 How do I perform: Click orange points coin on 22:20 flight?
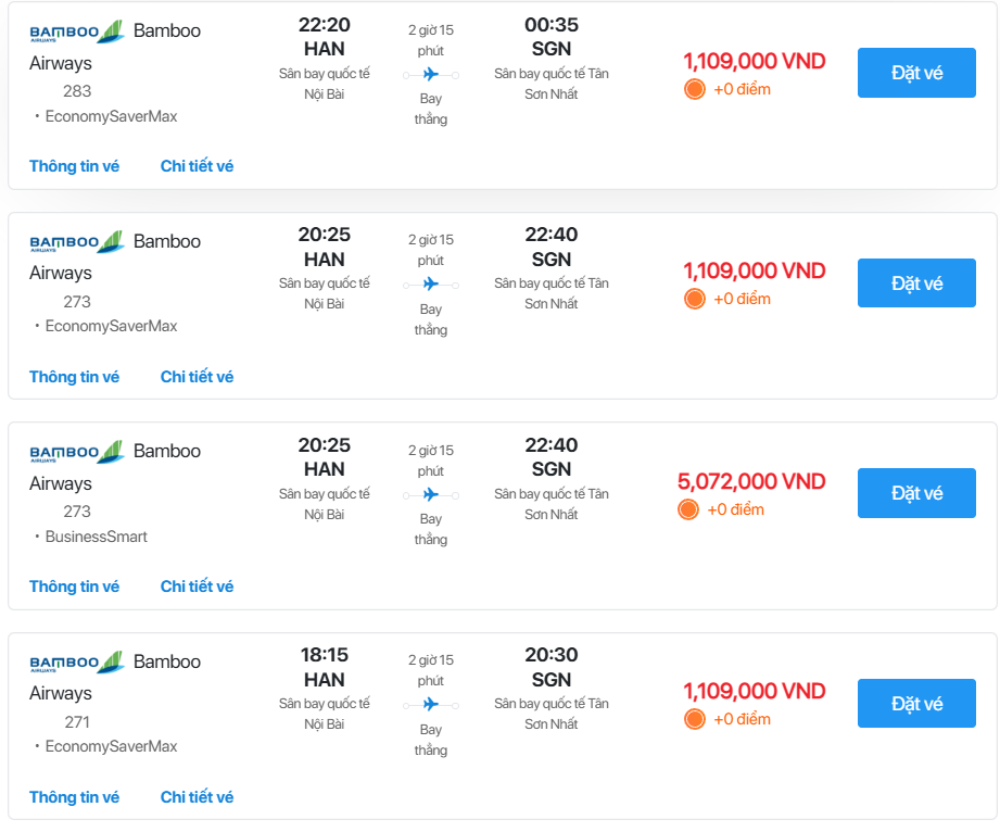tap(695, 89)
